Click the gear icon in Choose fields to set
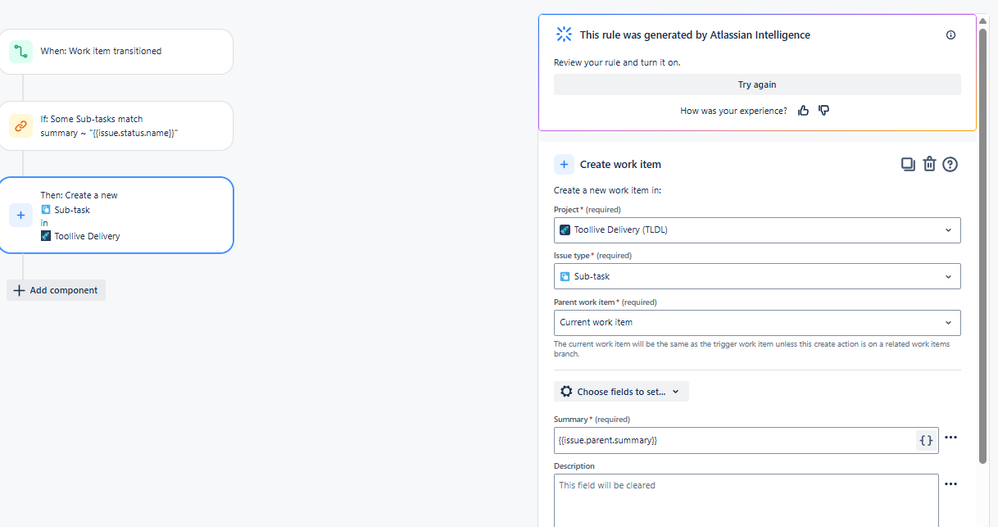 [x=566, y=391]
